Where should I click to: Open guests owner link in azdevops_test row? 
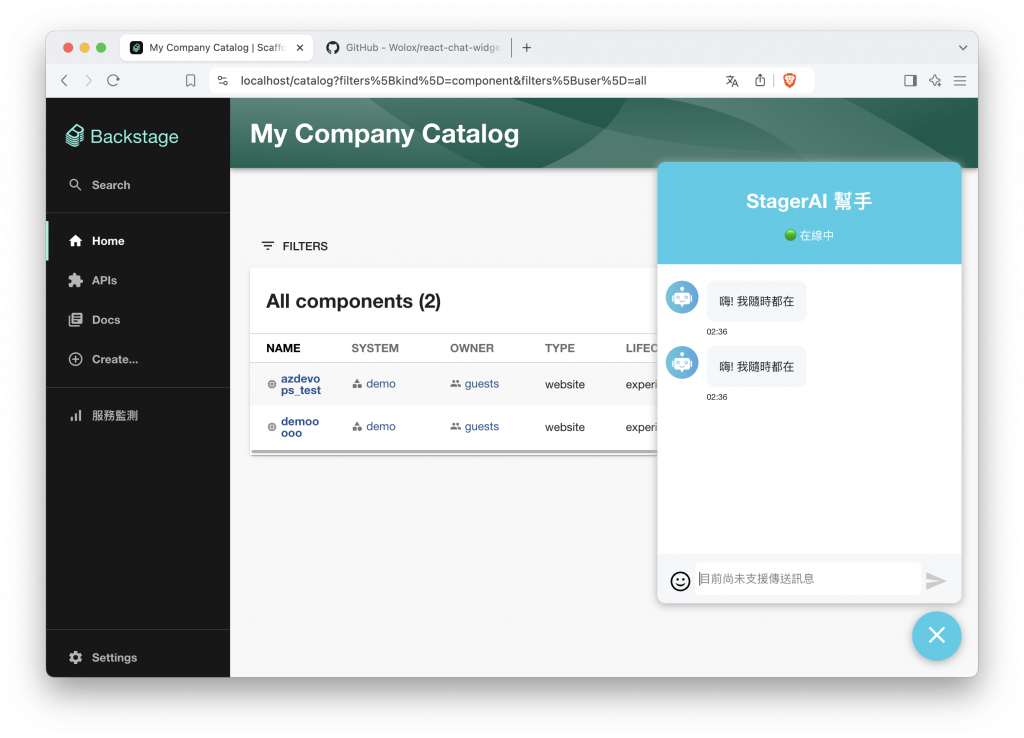click(481, 384)
